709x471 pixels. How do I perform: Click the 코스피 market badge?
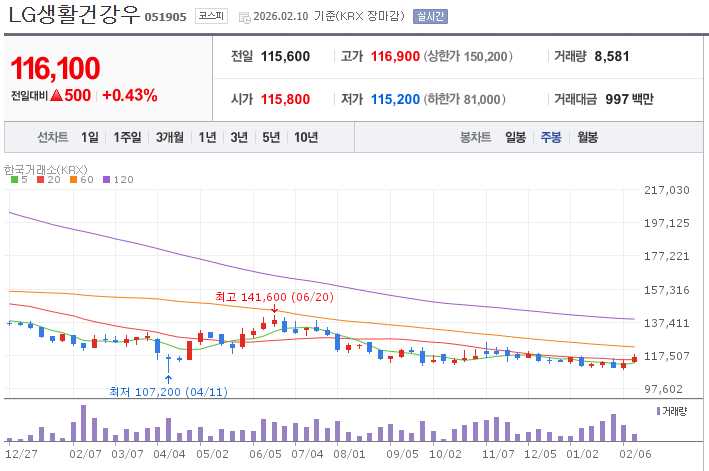point(210,16)
